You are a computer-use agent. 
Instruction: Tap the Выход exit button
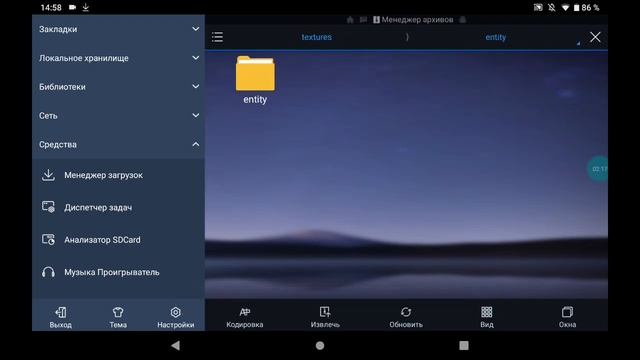click(x=61, y=318)
